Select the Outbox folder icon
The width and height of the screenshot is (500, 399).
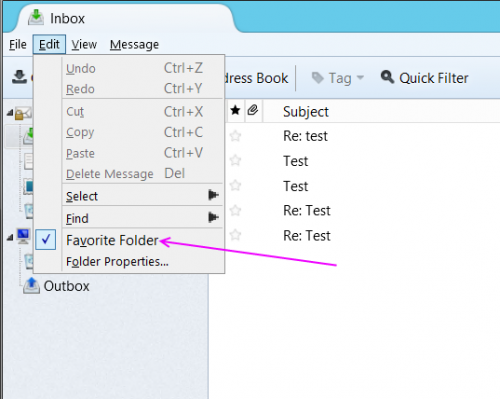(x=31, y=286)
